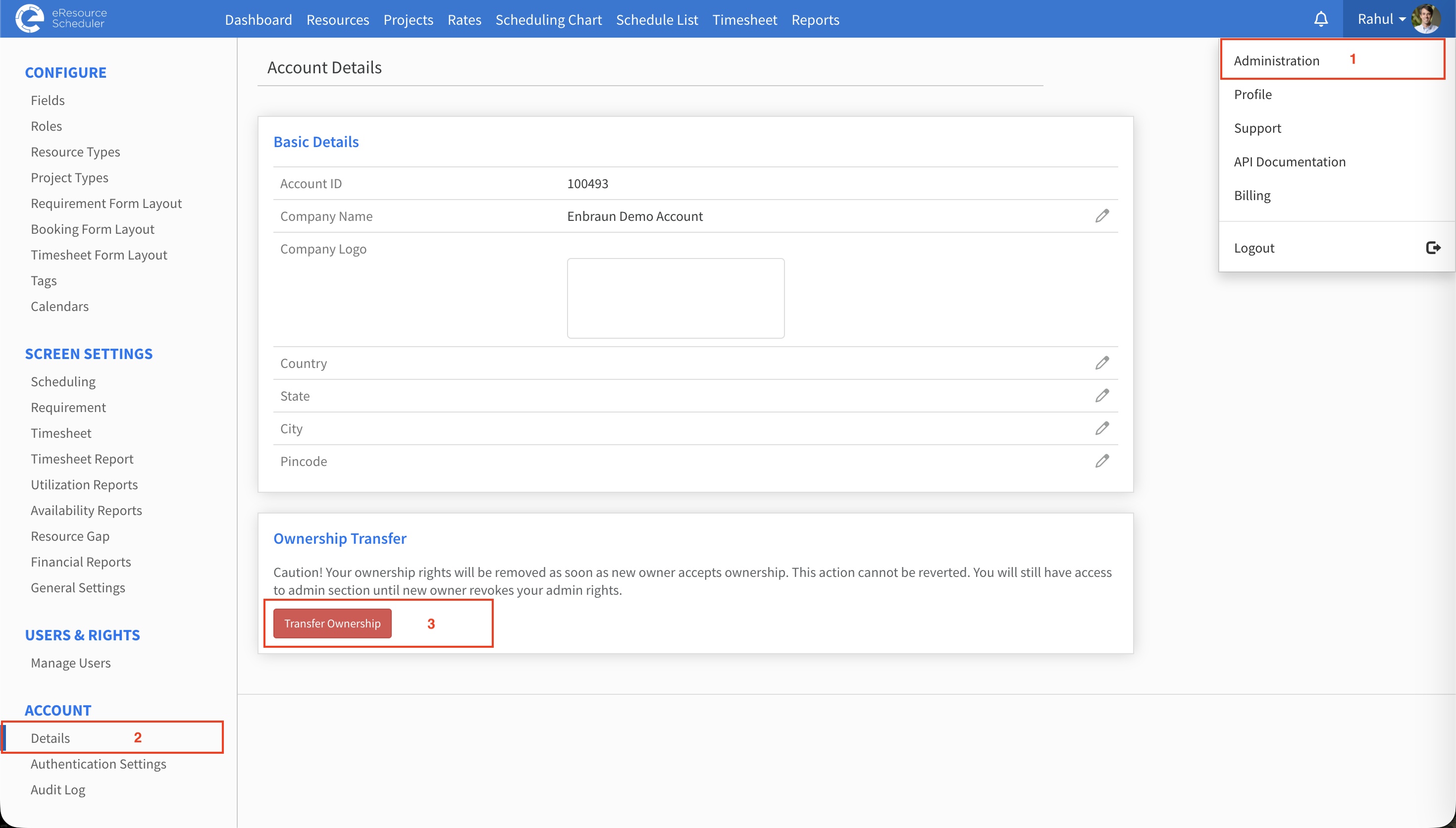Viewport: 1456px width, 828px height.
Task: Choose Support from user menu
Action: click(x=1257, y=128)
